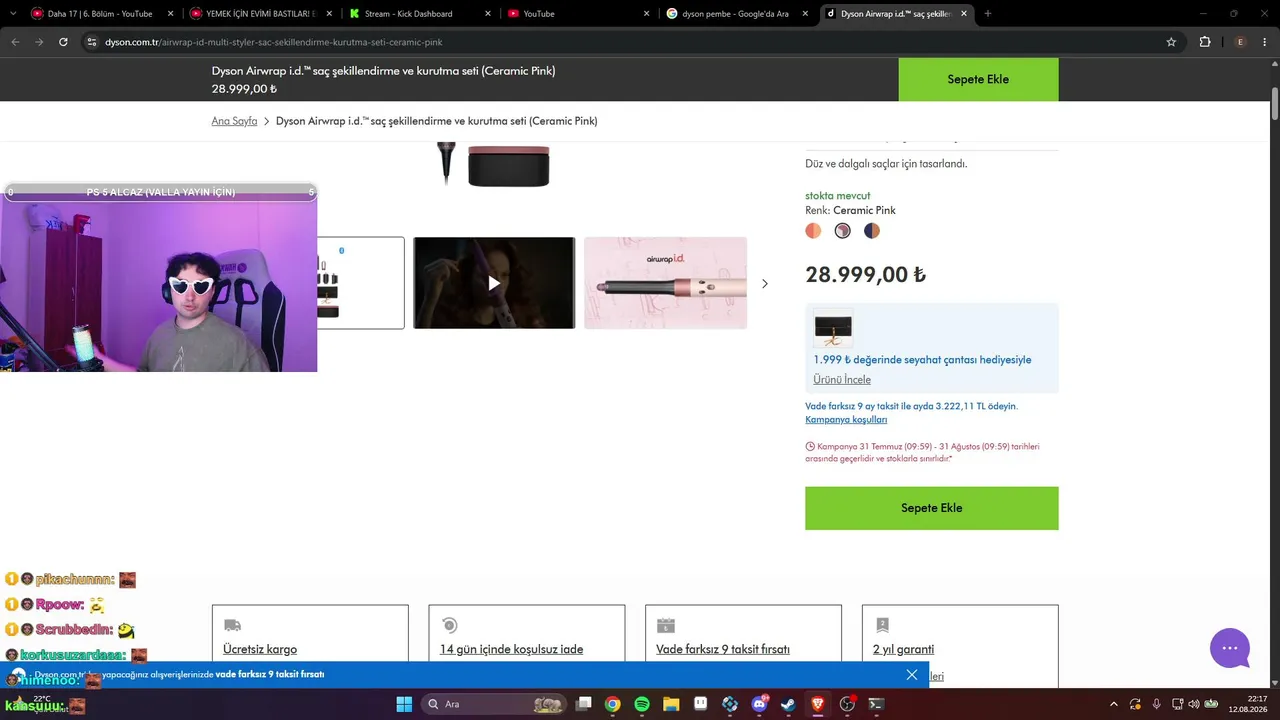Click the microphone tray icon

1157,704
